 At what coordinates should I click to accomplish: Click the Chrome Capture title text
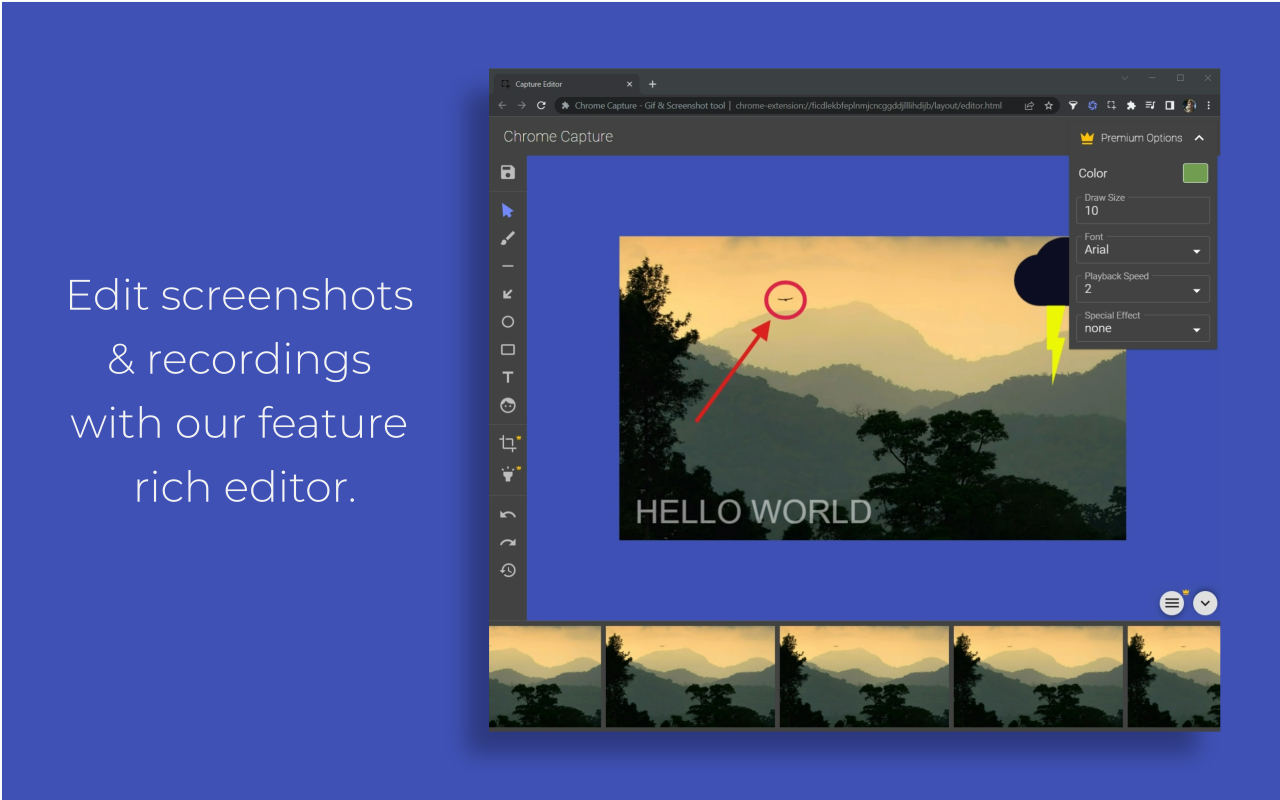[558, 136]
